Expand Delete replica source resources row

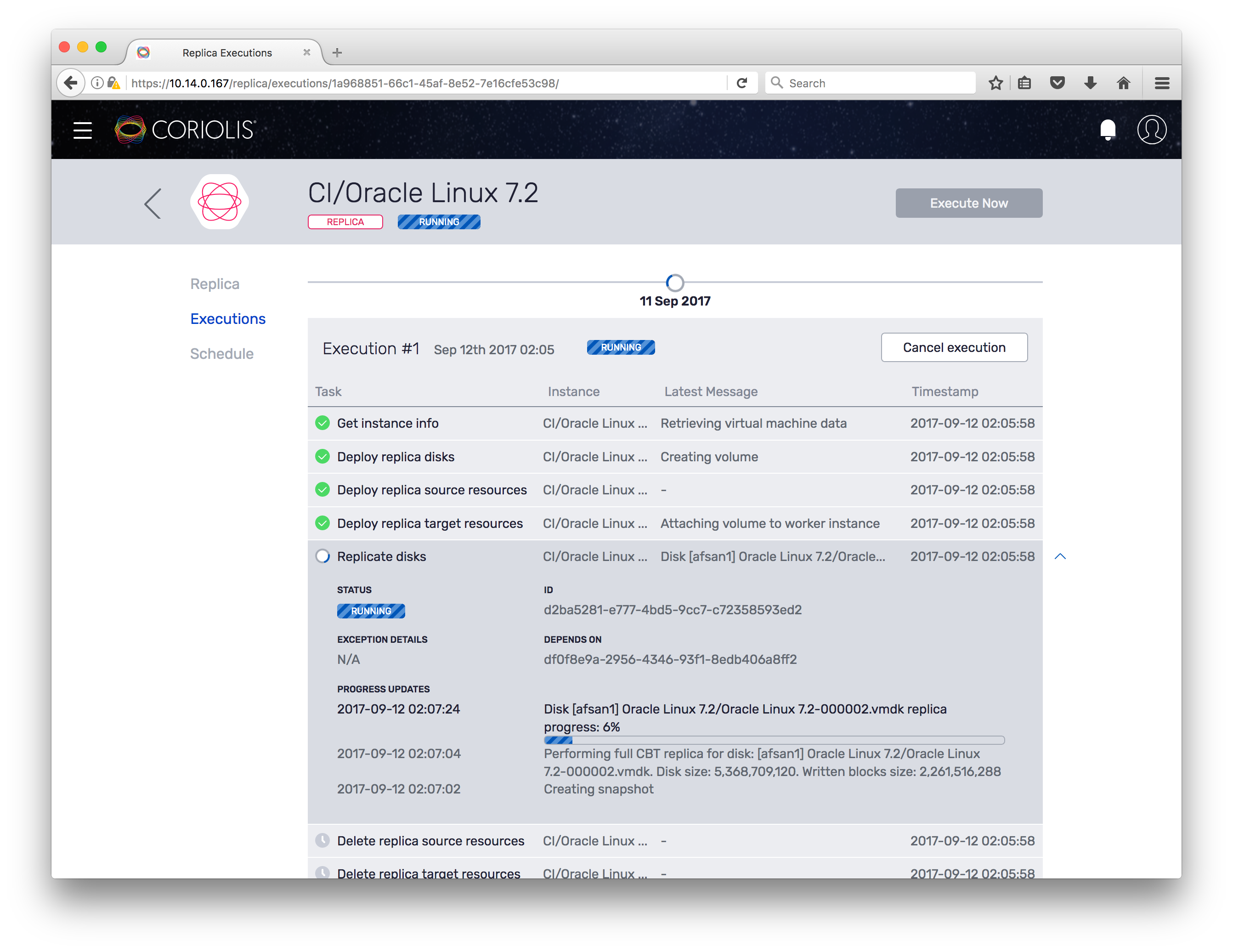tap(430, 841)
